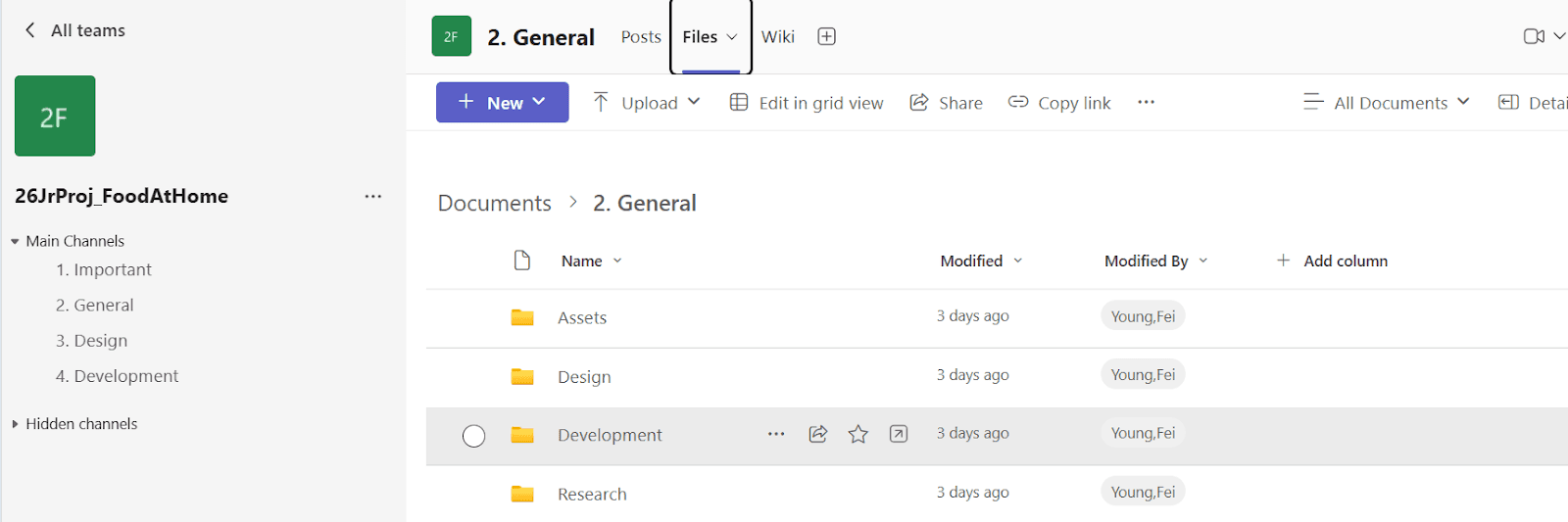Open the 3. Design channel
This screenshot has width=1568, height=522.
91,341
